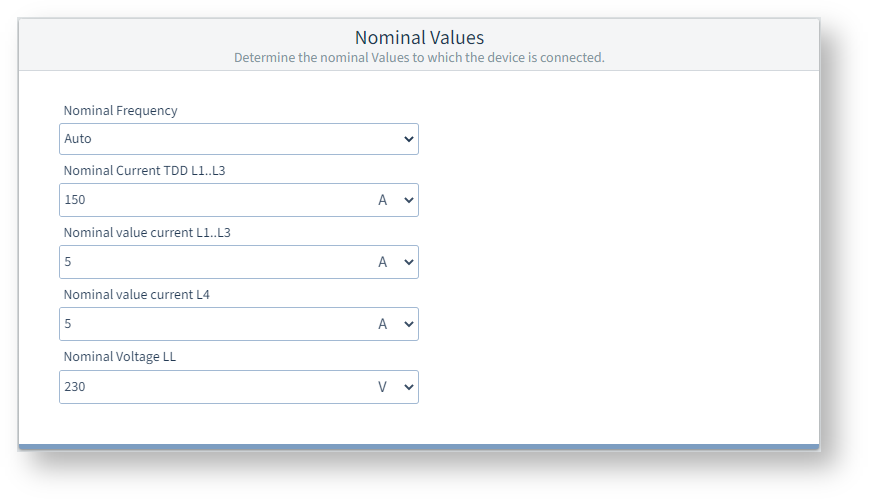This screenshot has height=500, width=869.
Task: Click the chevron arrow of Nominal Frequency
Action: click(x=408, y=139)
